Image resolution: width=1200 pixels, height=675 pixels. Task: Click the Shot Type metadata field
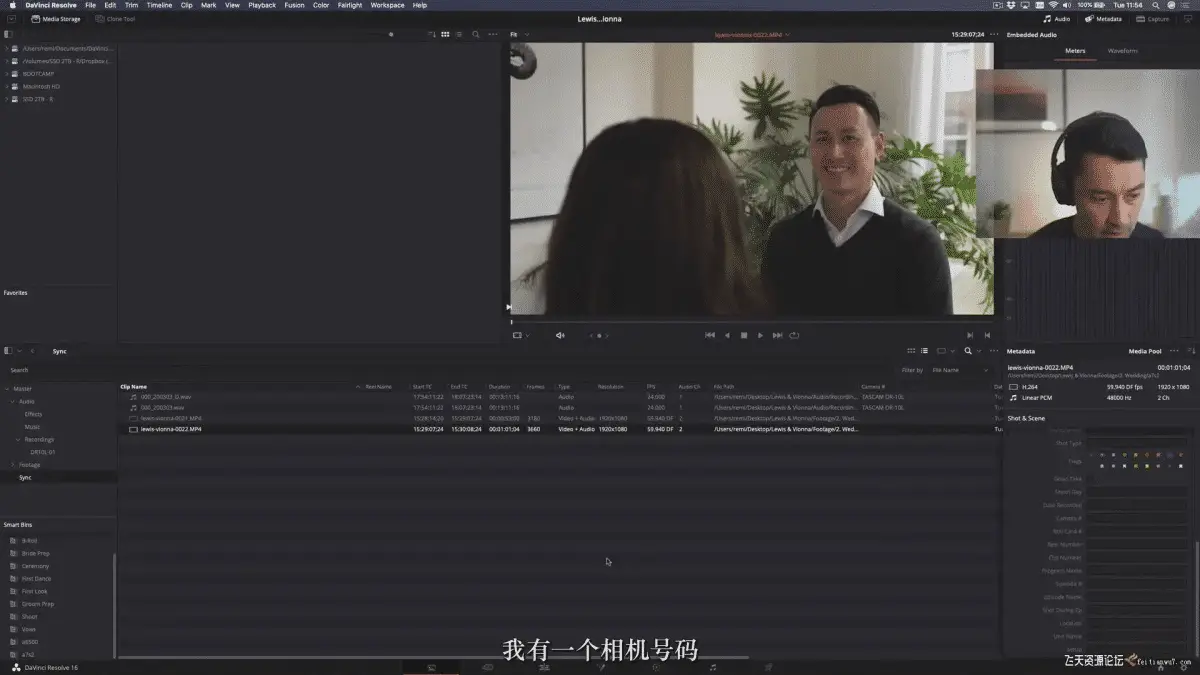coord(1138,443)
